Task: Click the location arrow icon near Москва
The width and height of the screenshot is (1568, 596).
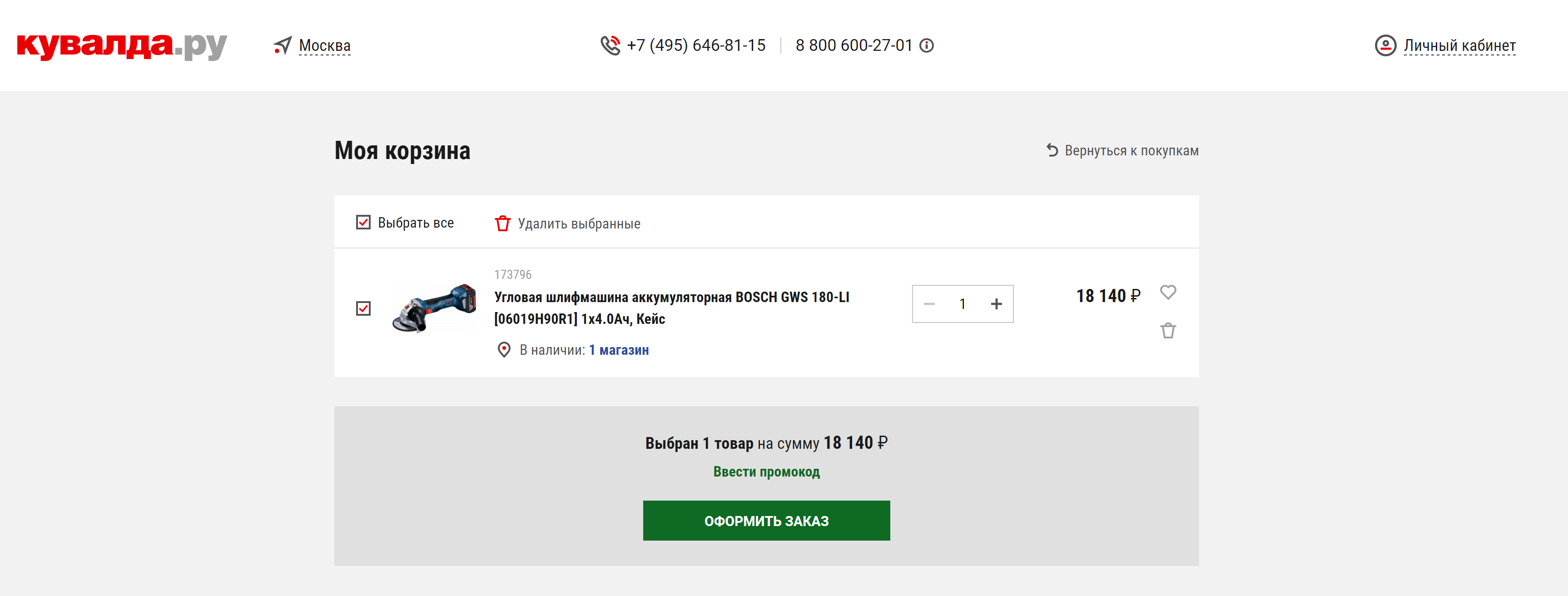Action: tap(283, 46)
